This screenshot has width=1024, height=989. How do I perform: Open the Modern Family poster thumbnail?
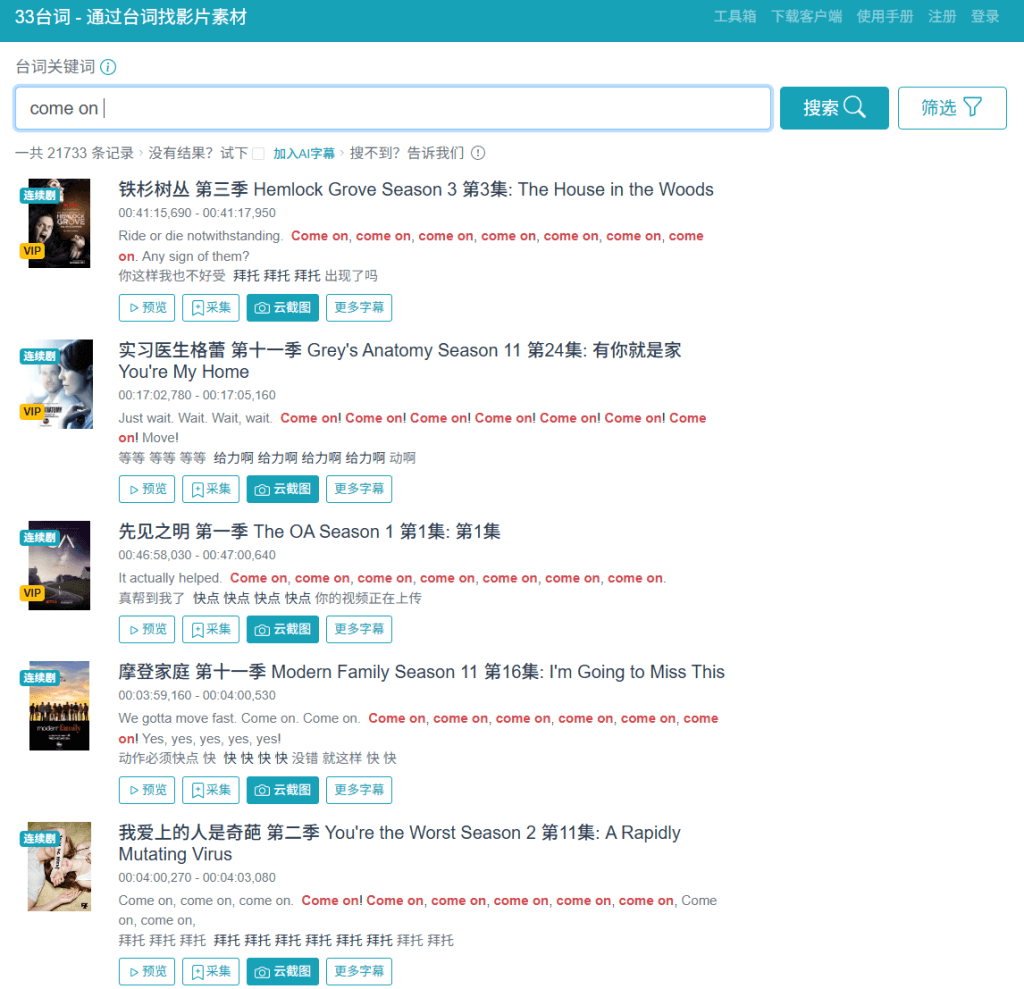click(59, 705)
